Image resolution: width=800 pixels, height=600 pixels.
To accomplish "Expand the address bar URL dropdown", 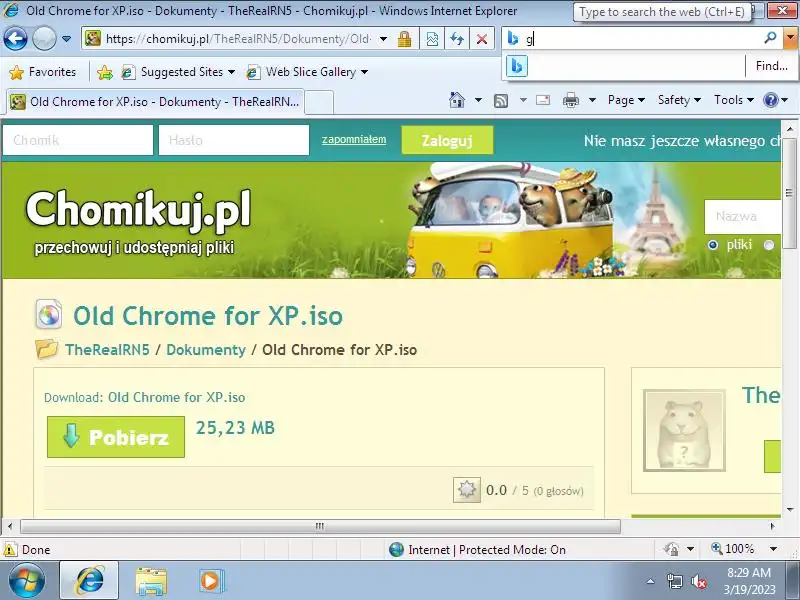I will click(x=384, y=39).
